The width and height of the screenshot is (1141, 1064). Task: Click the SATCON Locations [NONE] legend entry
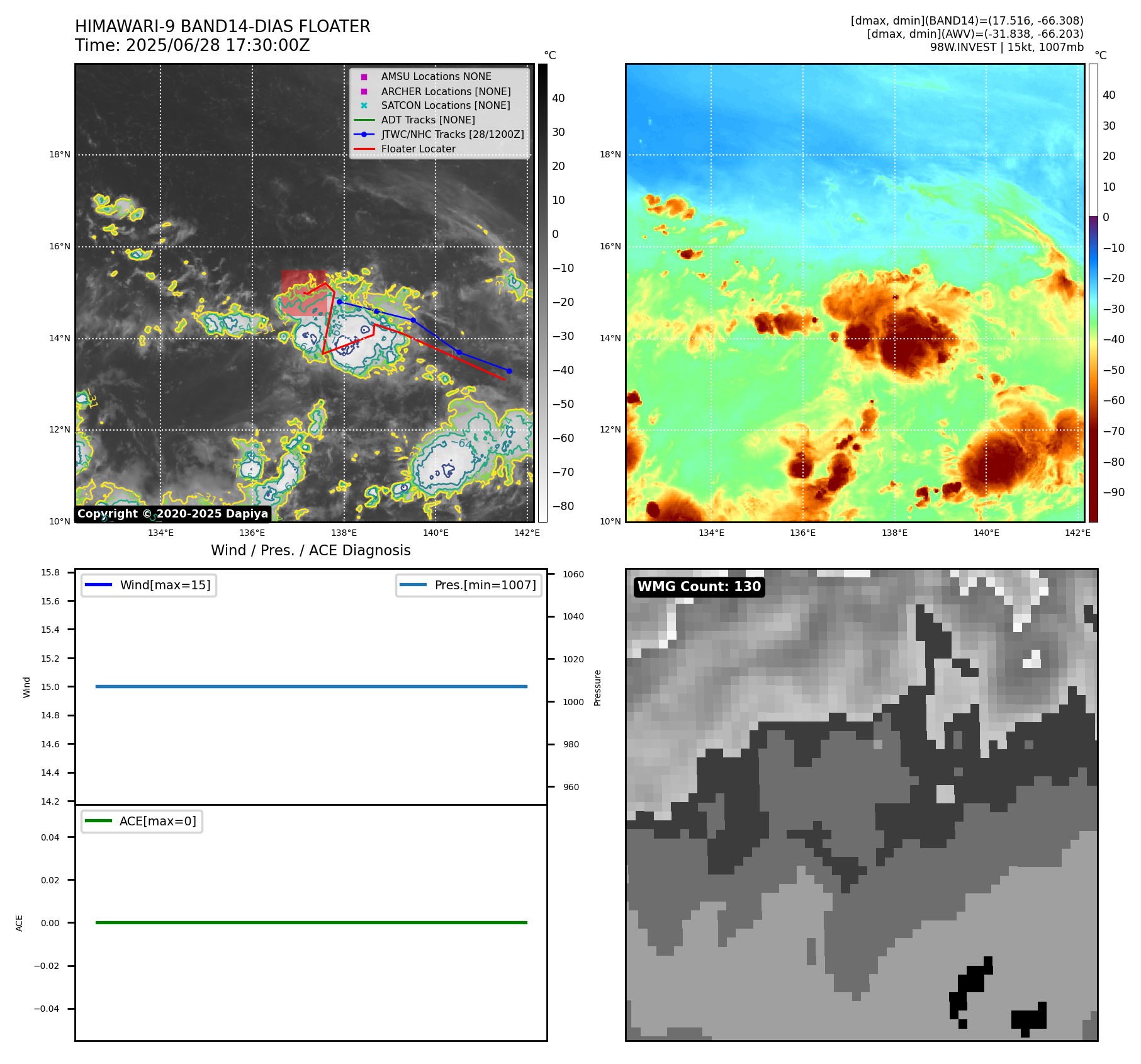pyautogui.click(x=446, y=105)
